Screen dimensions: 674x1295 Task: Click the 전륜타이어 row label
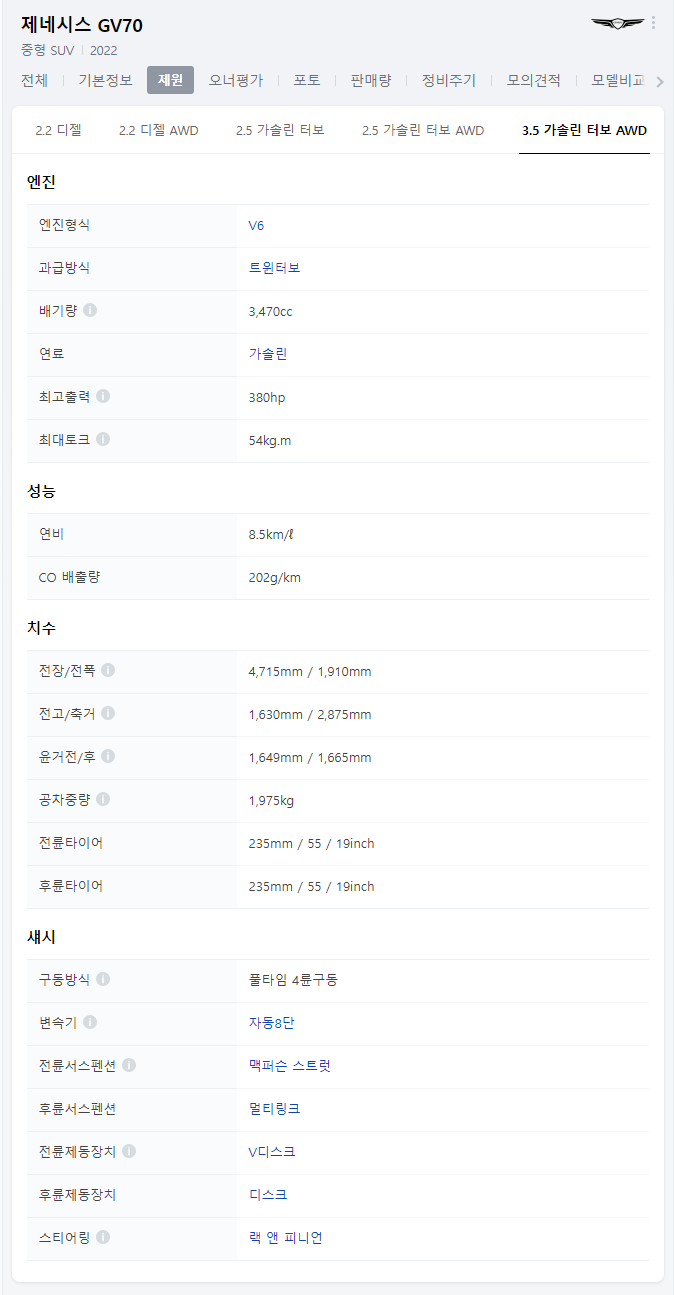[x=71, y=842]
